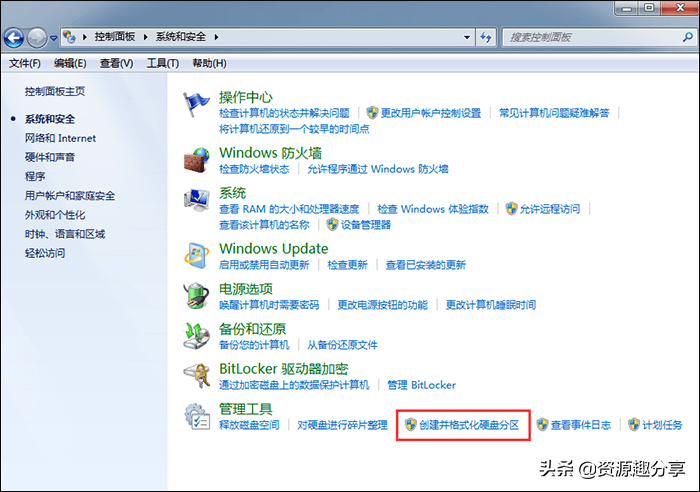Open the 文件(F) menu
Viewport: 700px width, 492px height.
25,63
